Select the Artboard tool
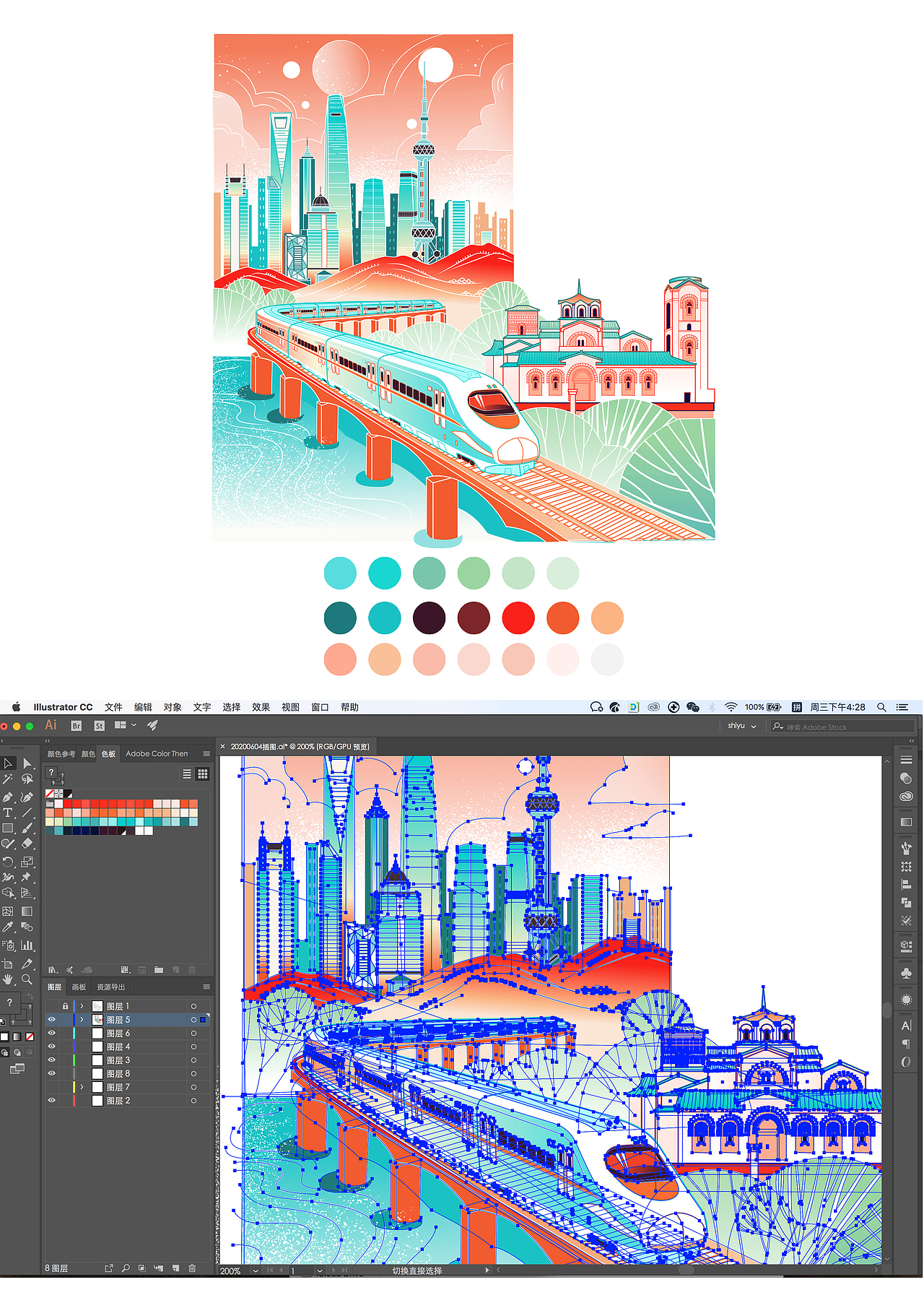Screen dimensions: 924x1308 8,963
